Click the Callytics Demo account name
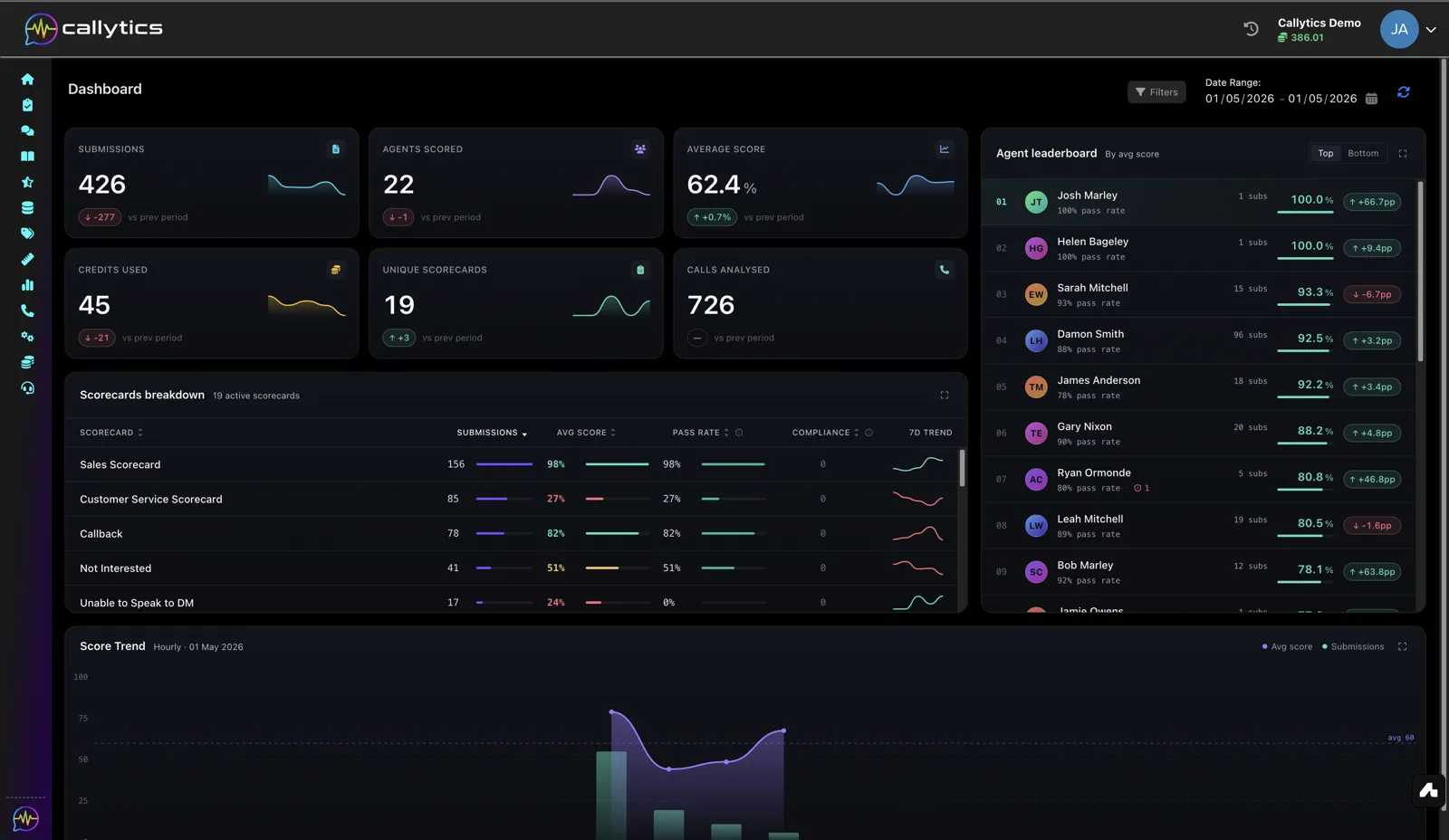The image size is (1449, 840). 1319,23
